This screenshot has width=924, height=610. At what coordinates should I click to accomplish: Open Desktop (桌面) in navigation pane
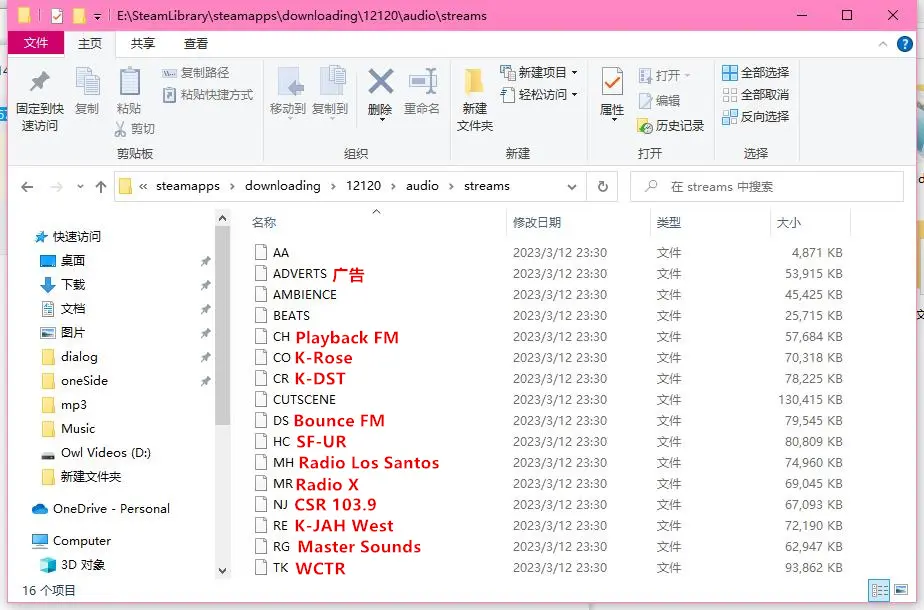[62, 261]
